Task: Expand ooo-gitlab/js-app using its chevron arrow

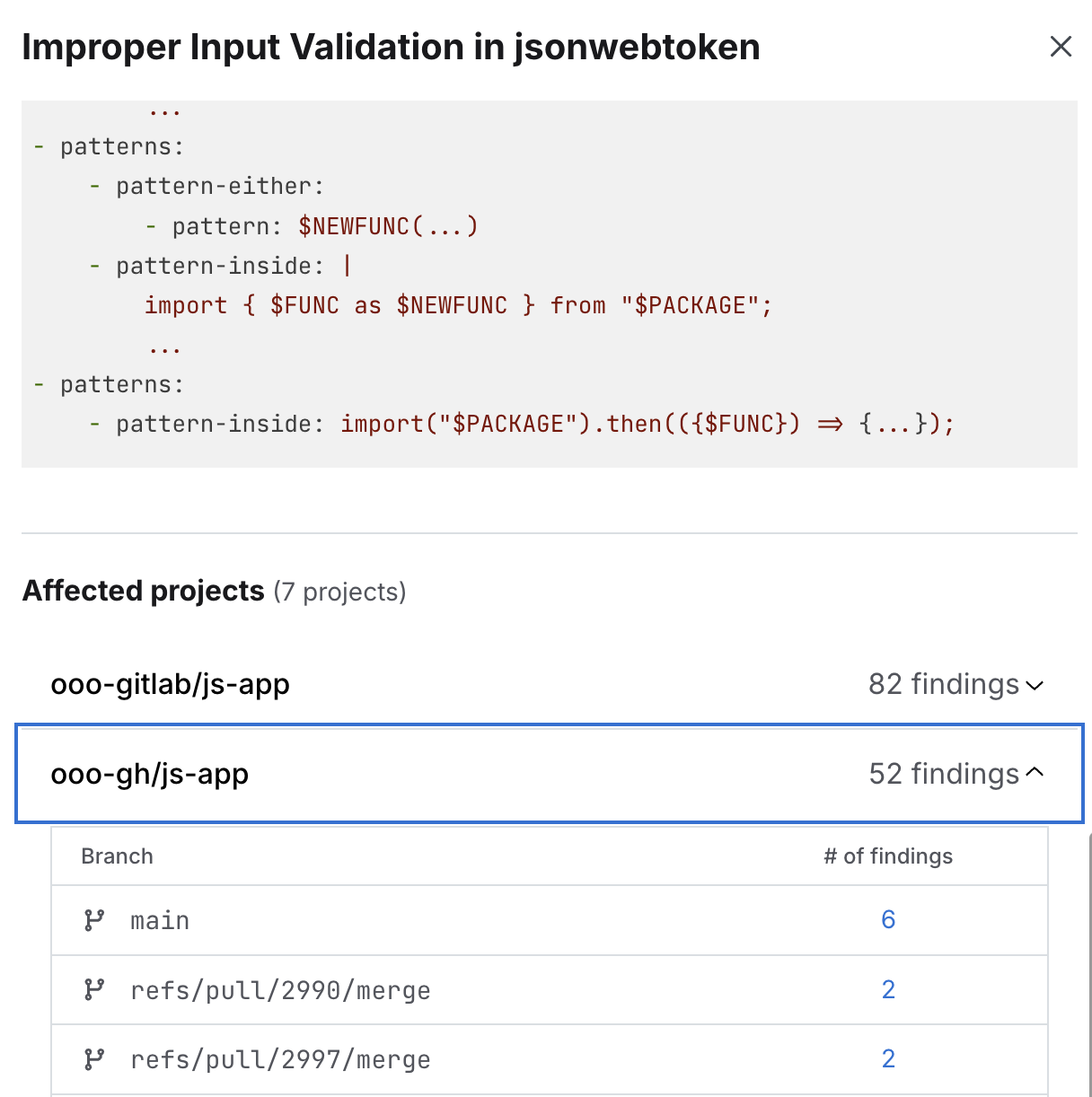Action: pos(1035,685)
